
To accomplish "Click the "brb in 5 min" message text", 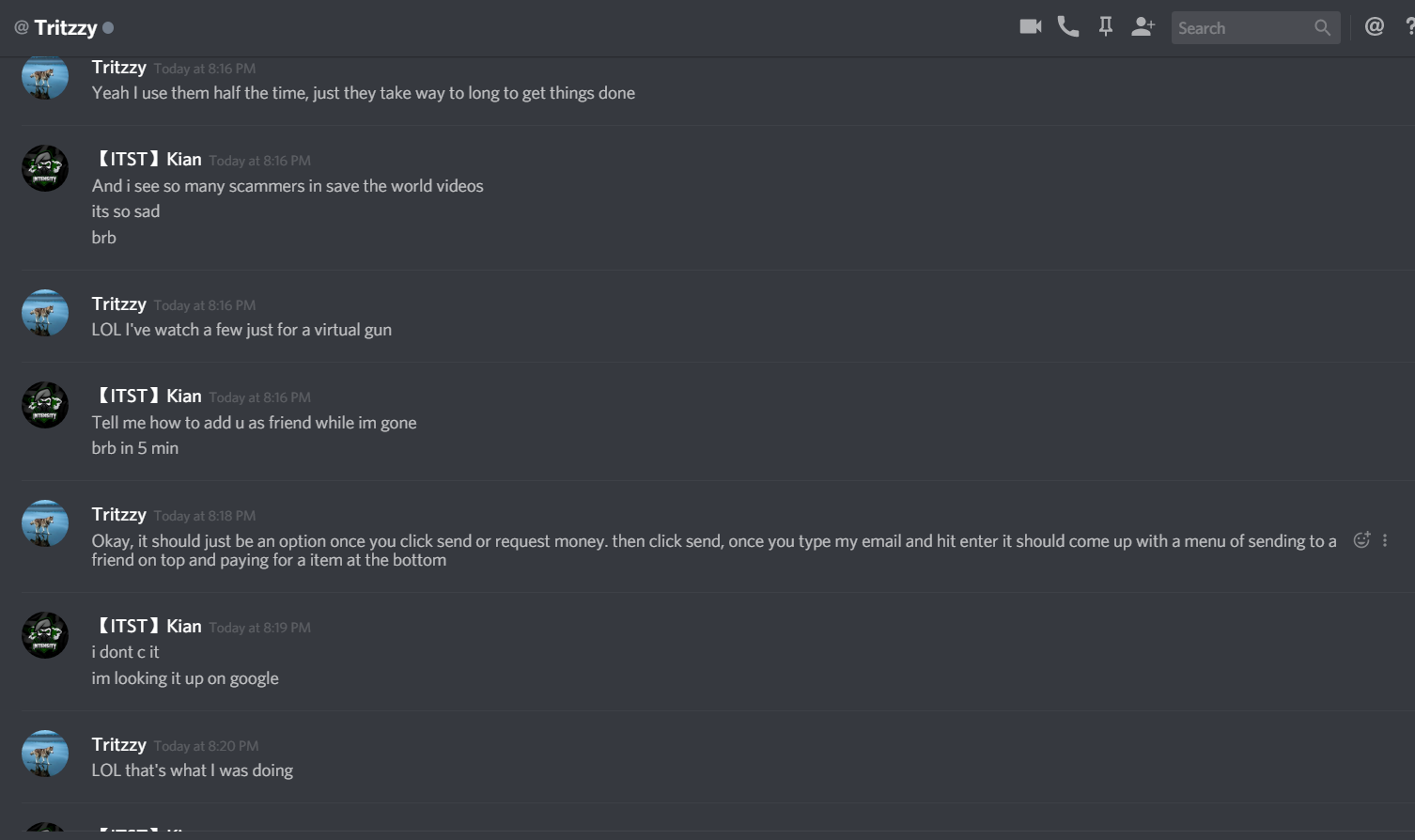I will click(x=134, y=448).
